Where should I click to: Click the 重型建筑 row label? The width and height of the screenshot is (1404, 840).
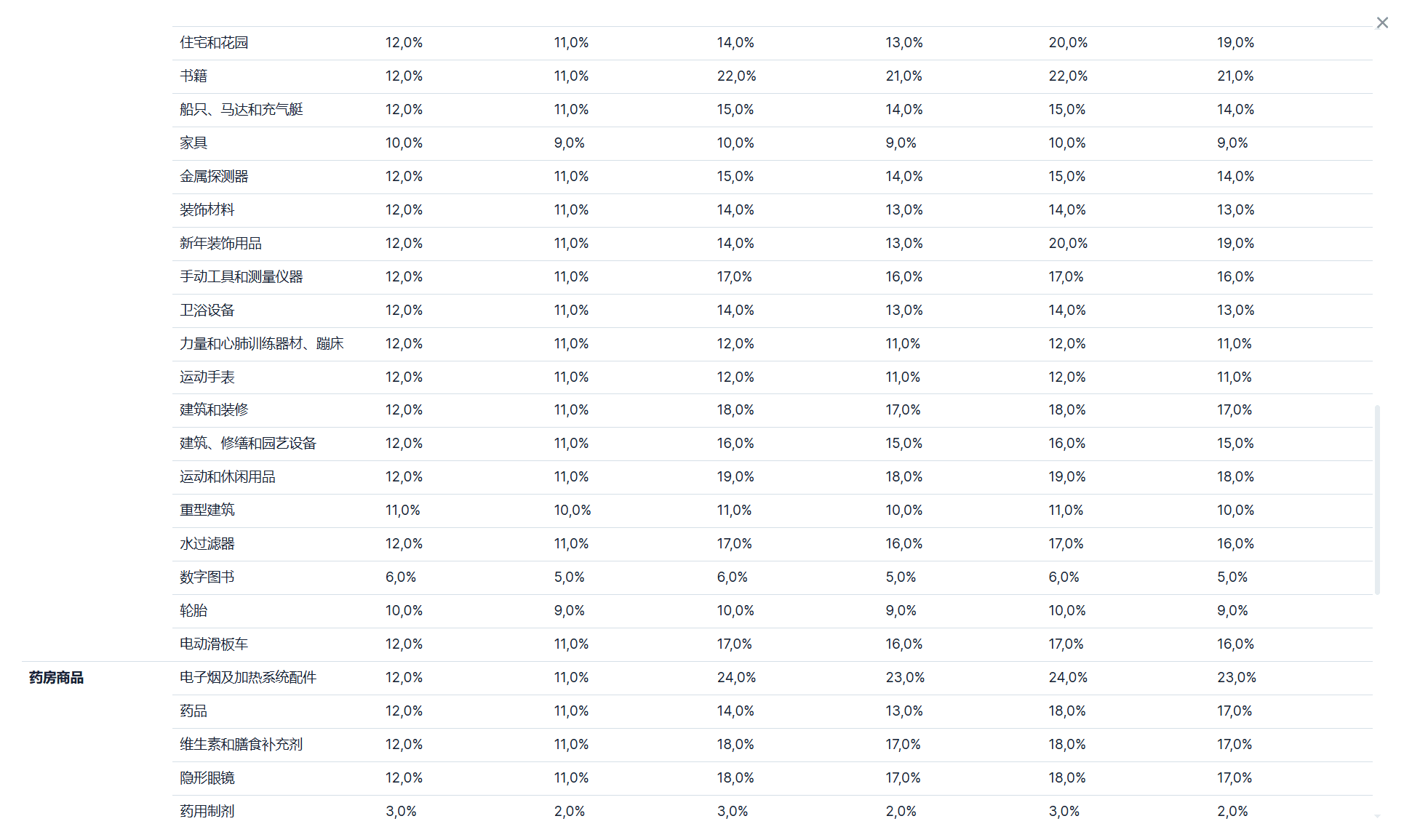point(207,511)
